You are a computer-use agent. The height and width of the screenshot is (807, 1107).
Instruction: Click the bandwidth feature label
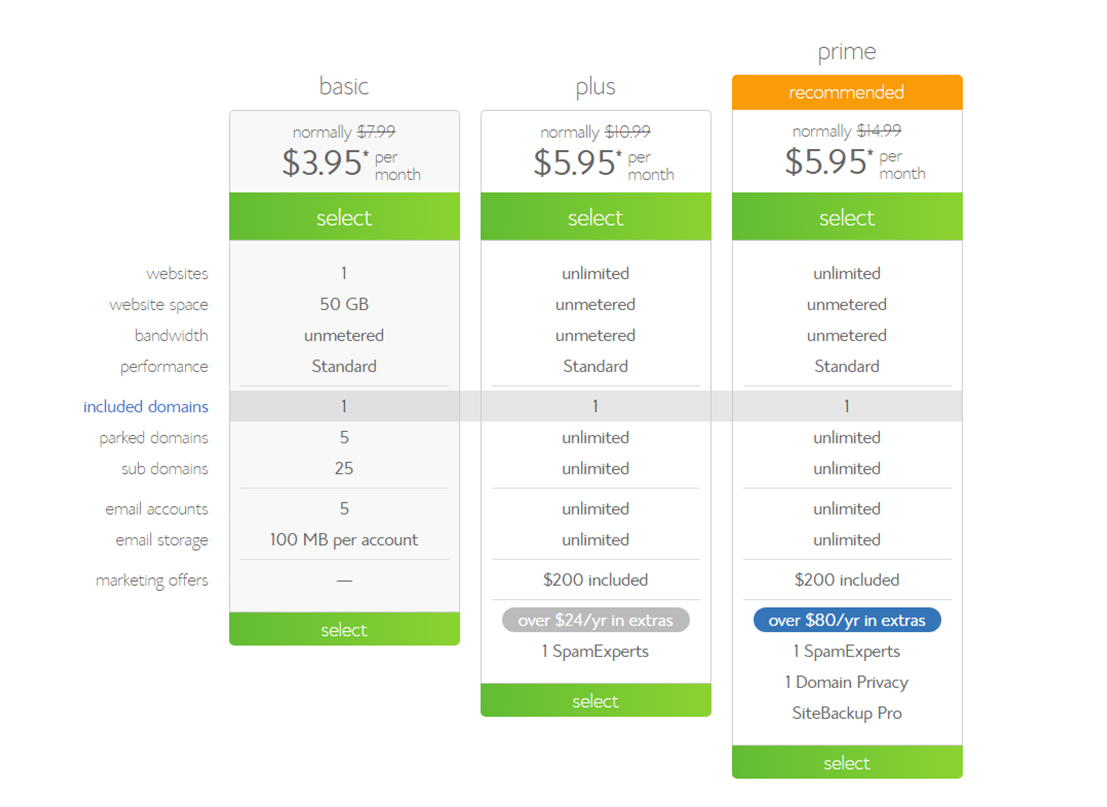tap(172, 335)
